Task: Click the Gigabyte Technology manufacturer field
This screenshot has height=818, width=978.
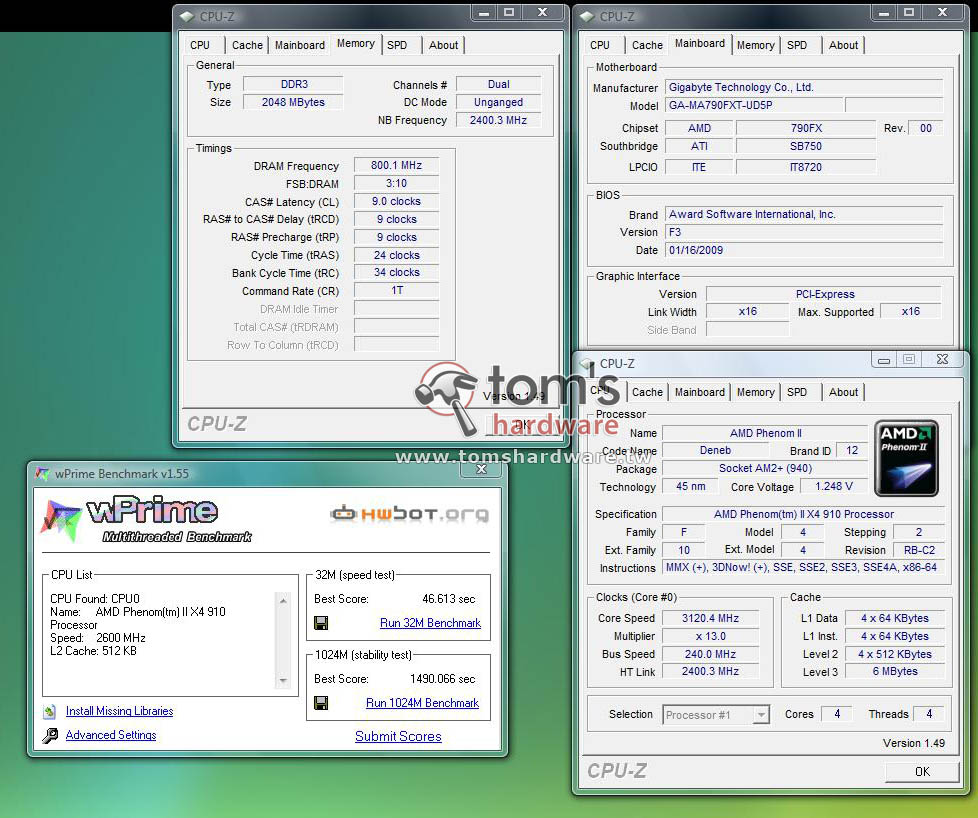Action: click(x=804, y=87)
